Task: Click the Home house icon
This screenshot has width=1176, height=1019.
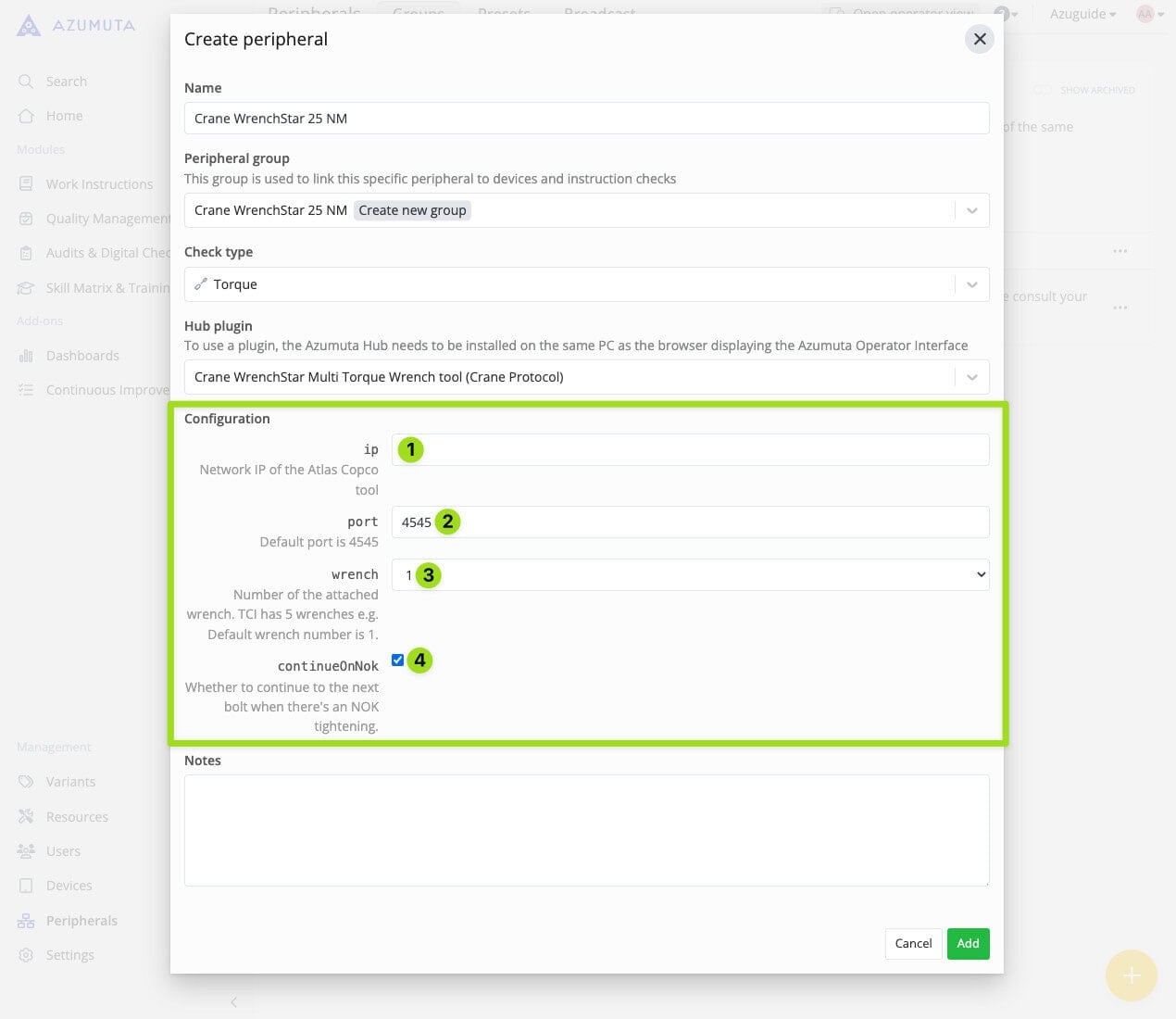Action: pos(26,116)
